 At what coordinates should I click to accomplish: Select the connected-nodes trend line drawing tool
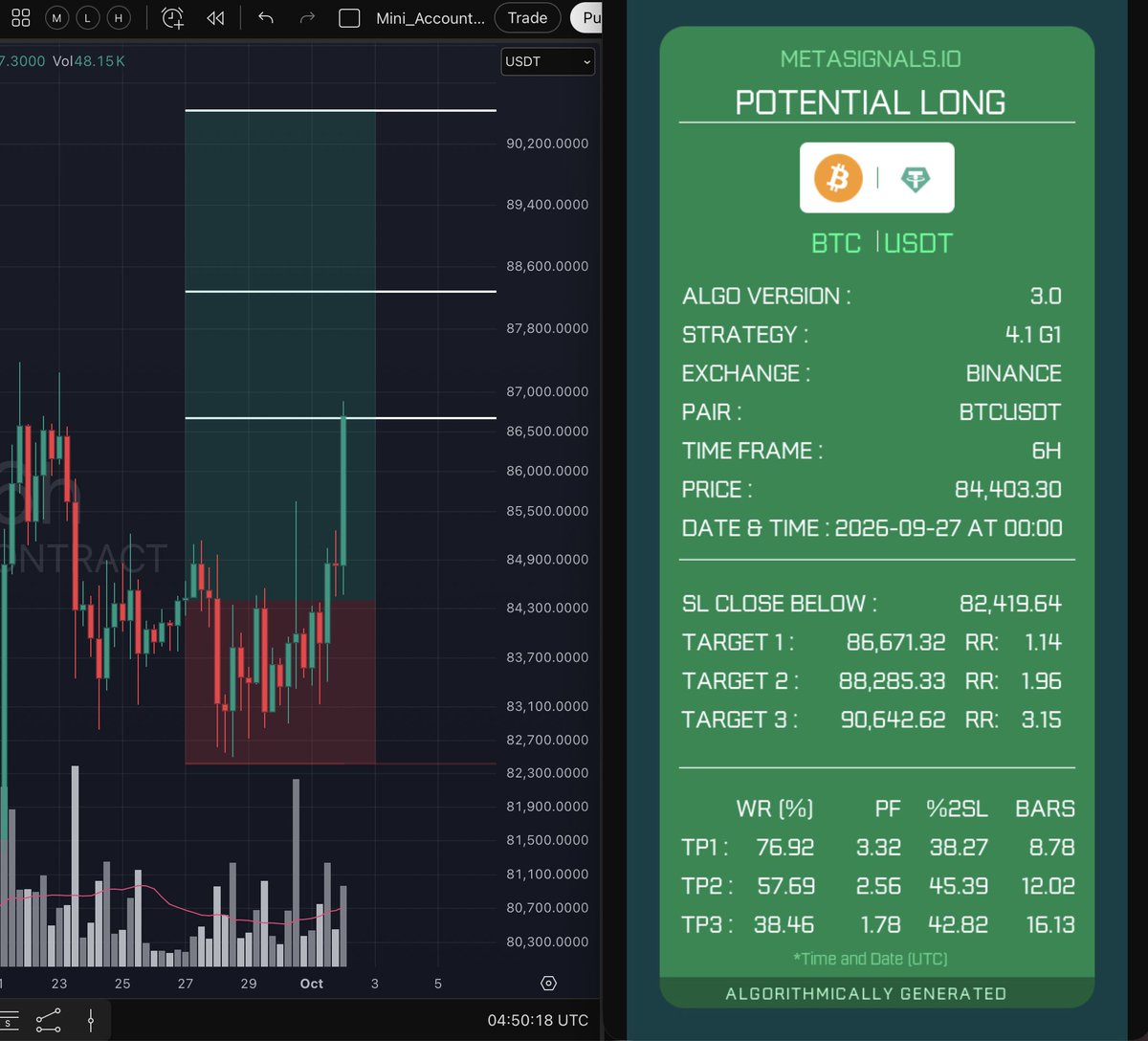pyautogui.click(x=49, y=1021)
